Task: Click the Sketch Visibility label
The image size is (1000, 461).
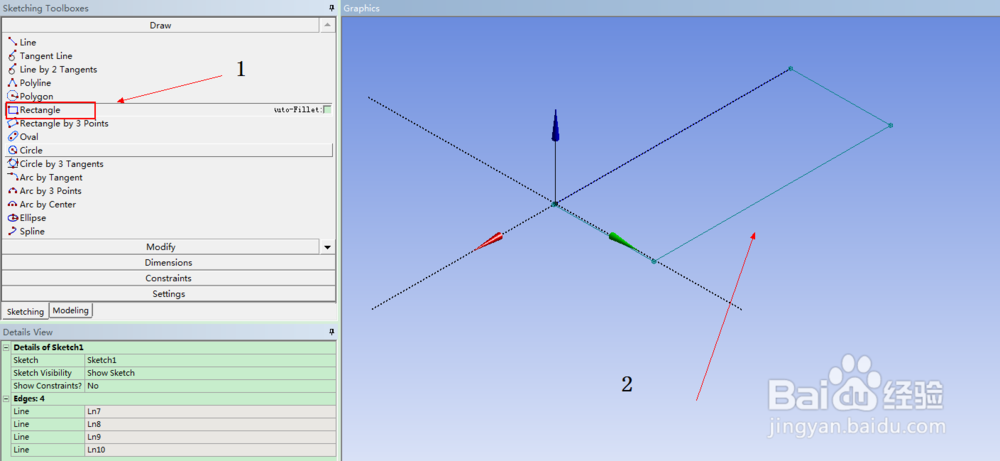Action: tap(43, 373)
